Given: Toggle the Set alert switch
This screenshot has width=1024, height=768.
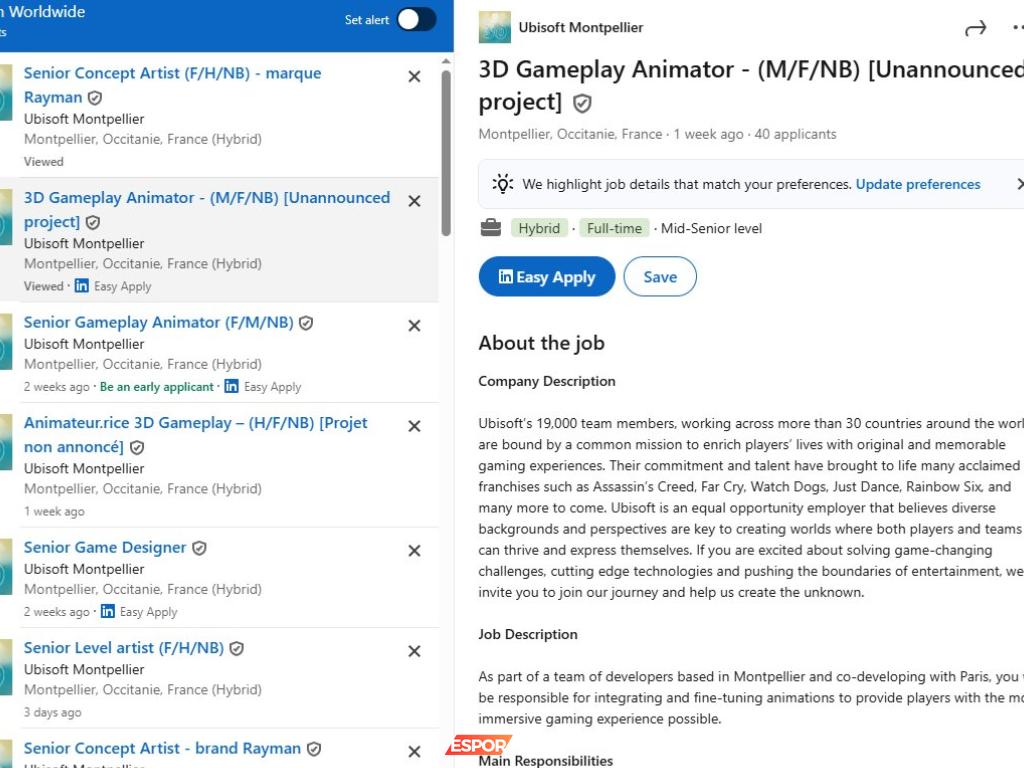Looking at the screenshot, I should pyautogui.click(x=416, y=20).
